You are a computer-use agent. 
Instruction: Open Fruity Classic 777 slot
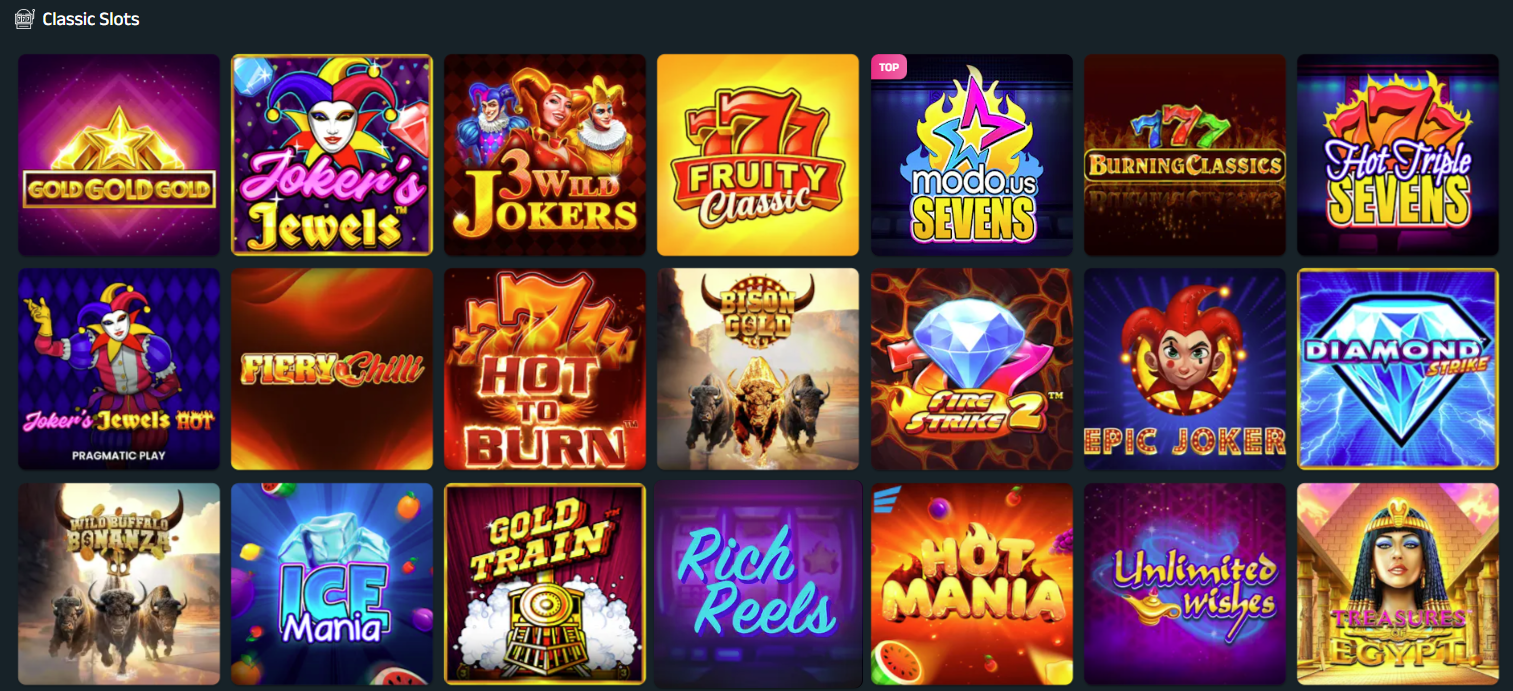pyautogui.click(x=758, y=155)
